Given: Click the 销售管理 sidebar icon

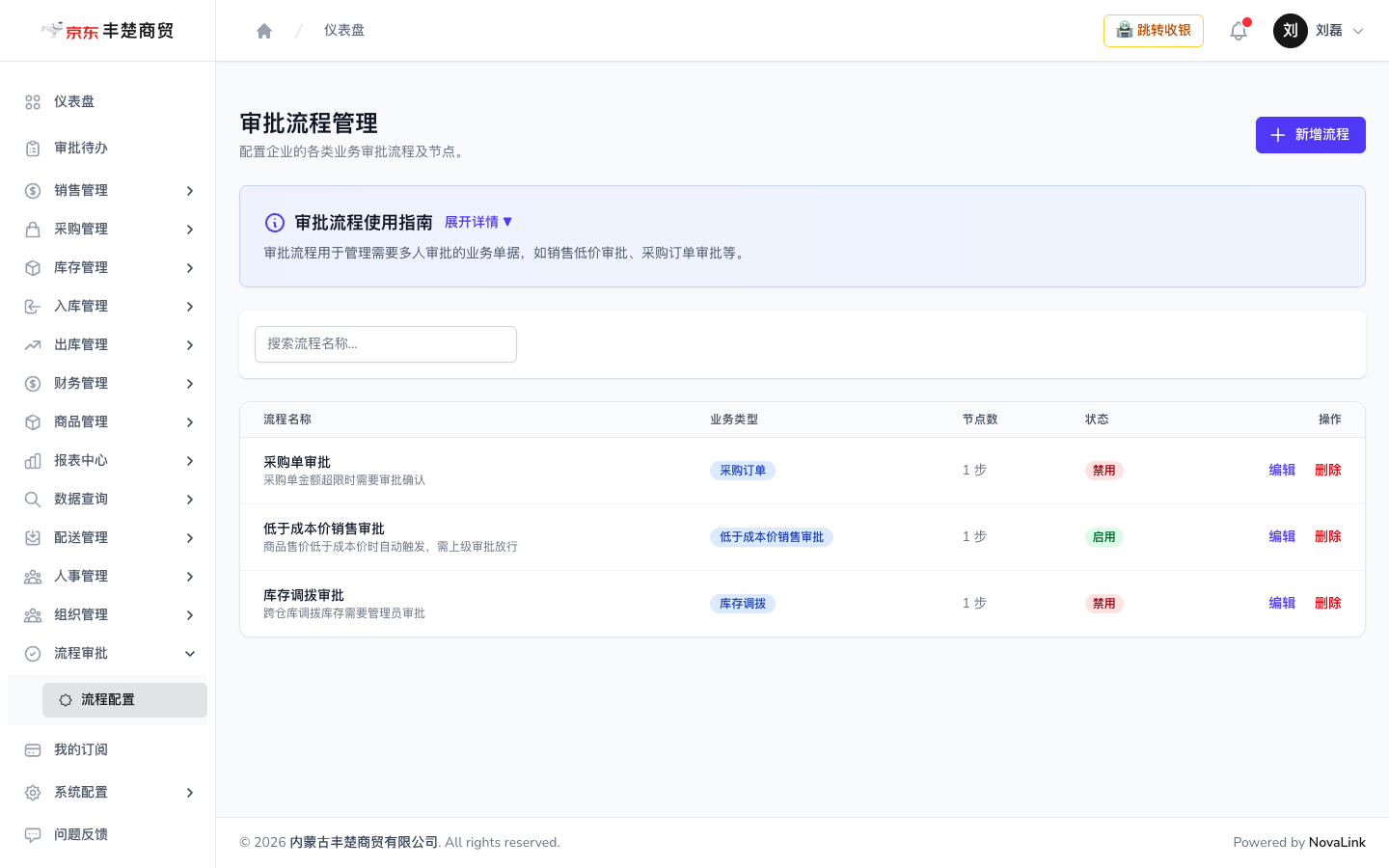Looking at the screenshot, I should click(33, 191).
